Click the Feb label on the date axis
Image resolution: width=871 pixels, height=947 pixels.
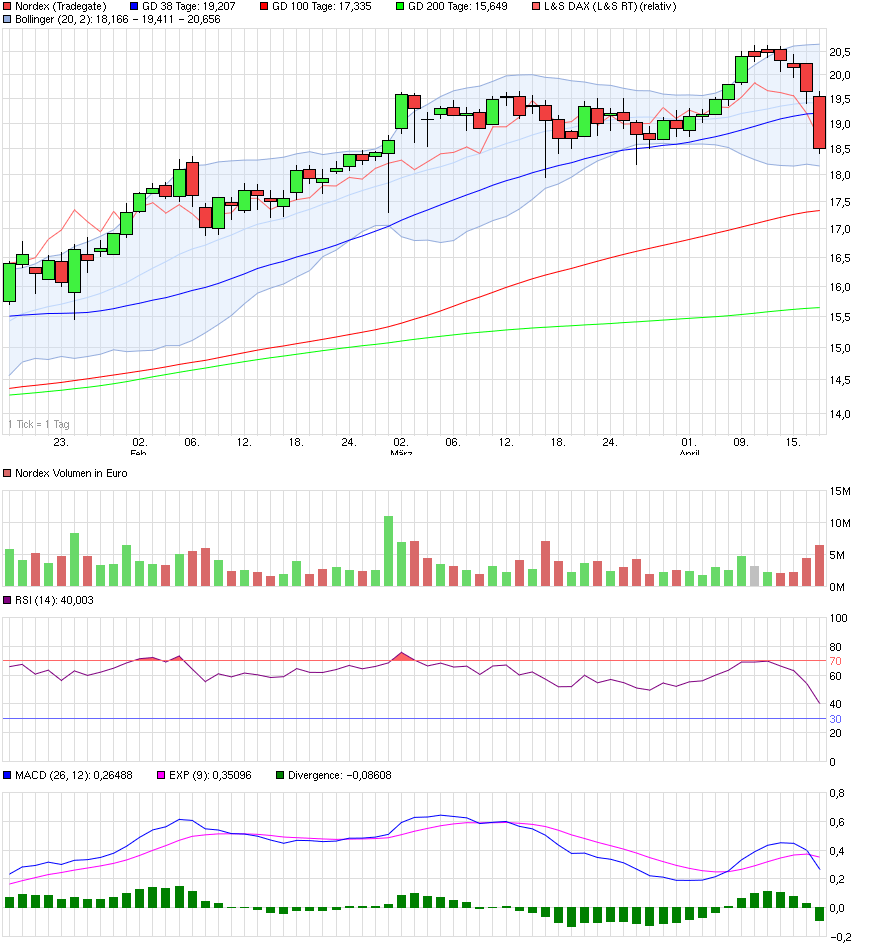137,452
